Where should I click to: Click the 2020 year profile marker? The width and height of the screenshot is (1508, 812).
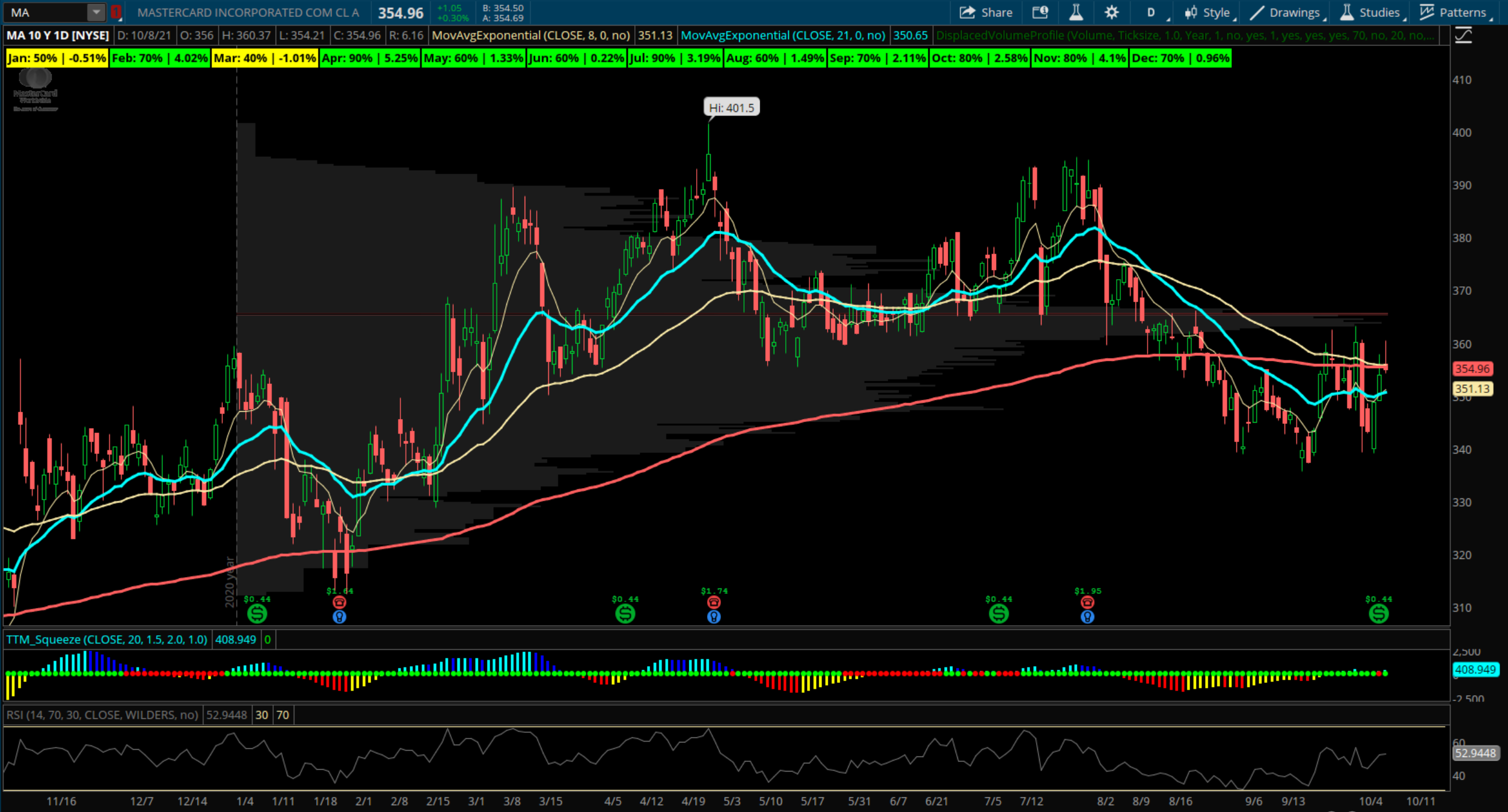click(x=230, y=581)
